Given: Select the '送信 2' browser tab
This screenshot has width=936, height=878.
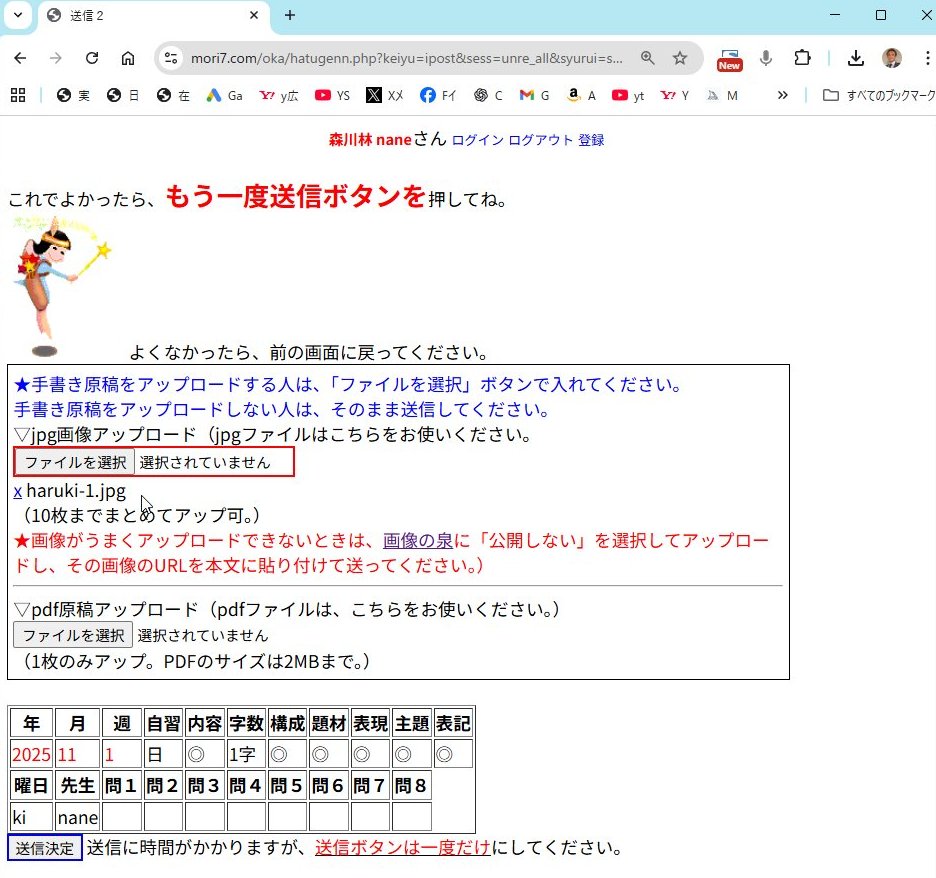Looking at the screenshot, I should click(150, 16).
